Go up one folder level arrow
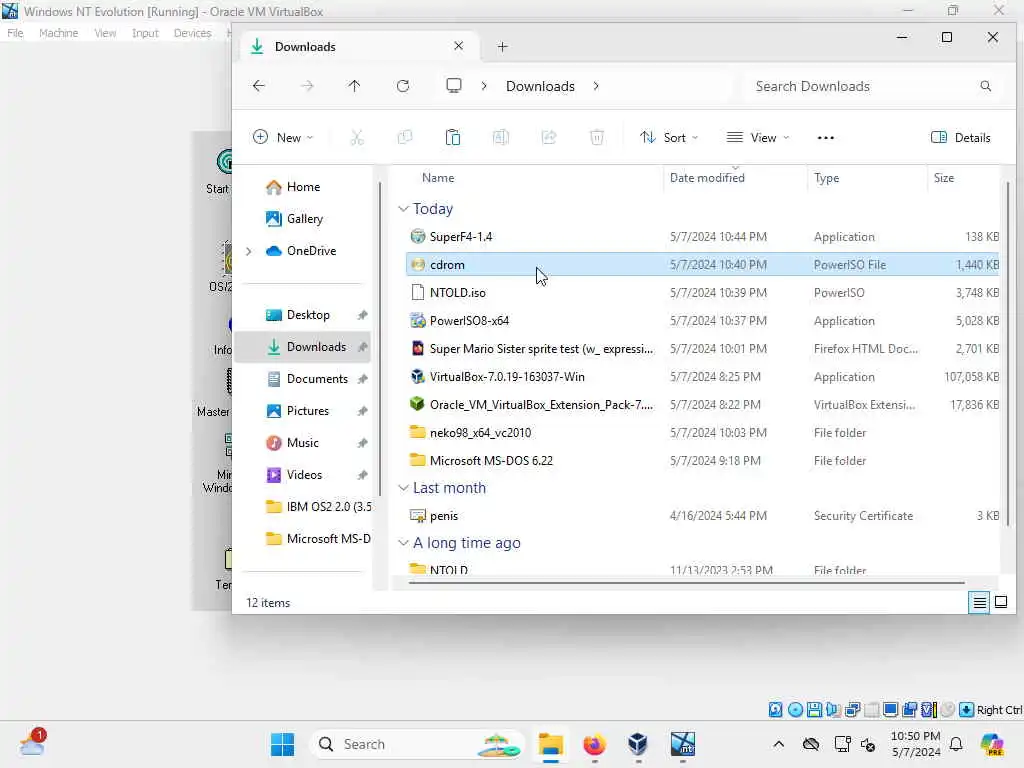 (355, 86)
